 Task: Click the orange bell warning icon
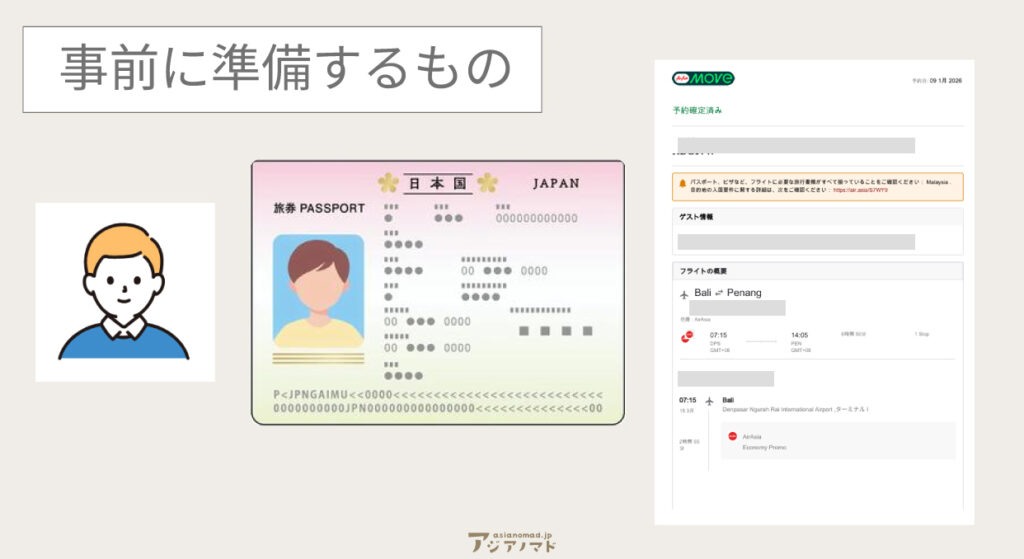[x=682, y=184]
